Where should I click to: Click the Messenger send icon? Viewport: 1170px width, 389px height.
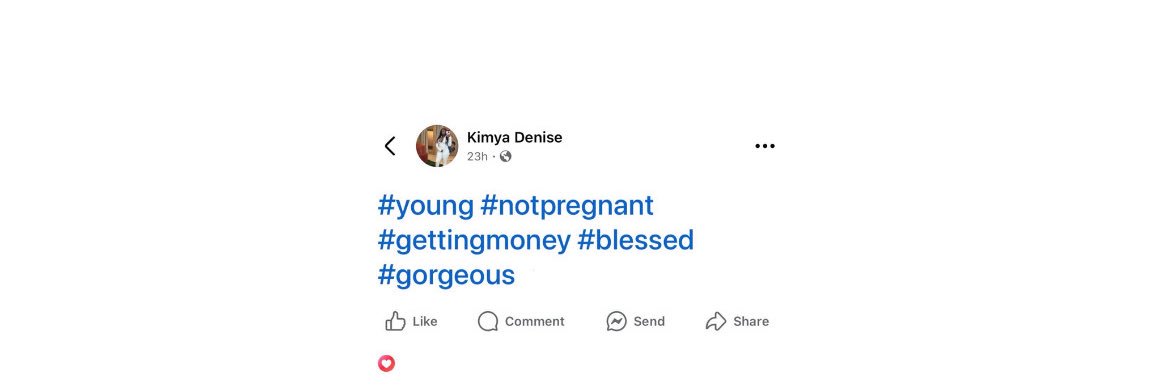pyautogui.click(x=616, y=321)
